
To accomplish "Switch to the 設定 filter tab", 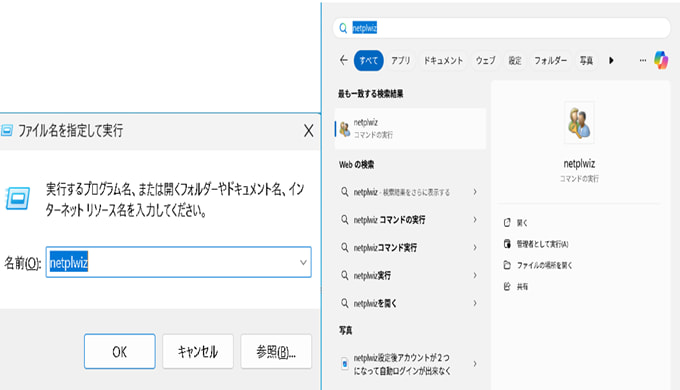I will coord(515,60).
